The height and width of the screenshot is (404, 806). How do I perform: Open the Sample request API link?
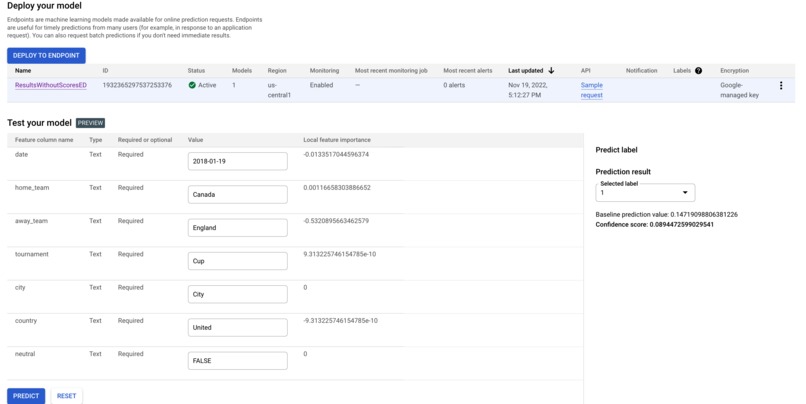pyautogui.click(x=592, y=90)
